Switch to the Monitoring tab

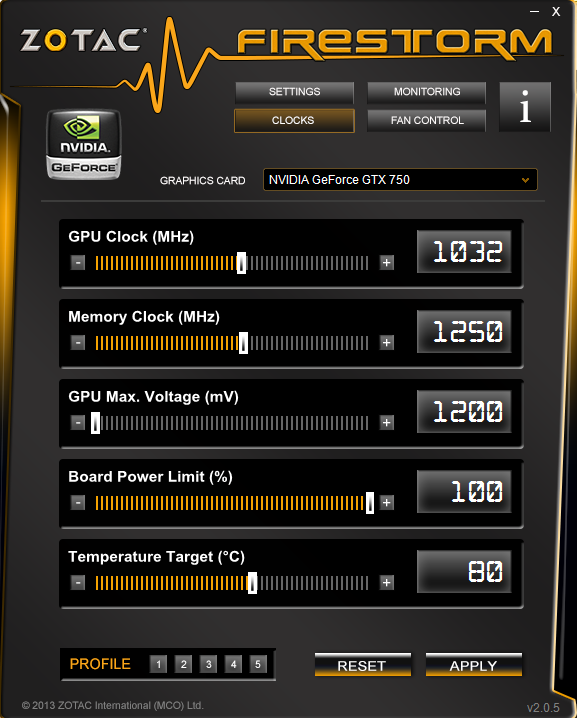tap(426, 92)
